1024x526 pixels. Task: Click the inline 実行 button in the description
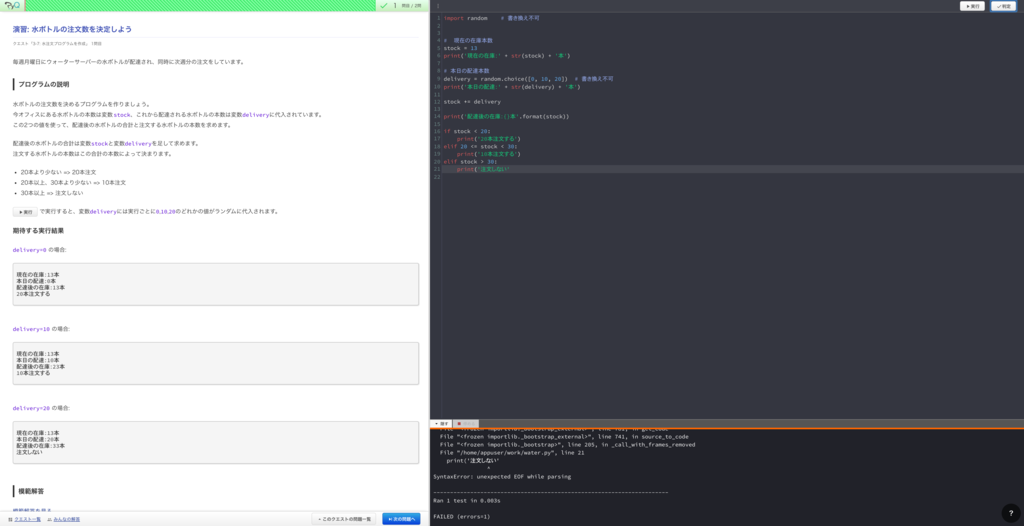click(25, 212)
